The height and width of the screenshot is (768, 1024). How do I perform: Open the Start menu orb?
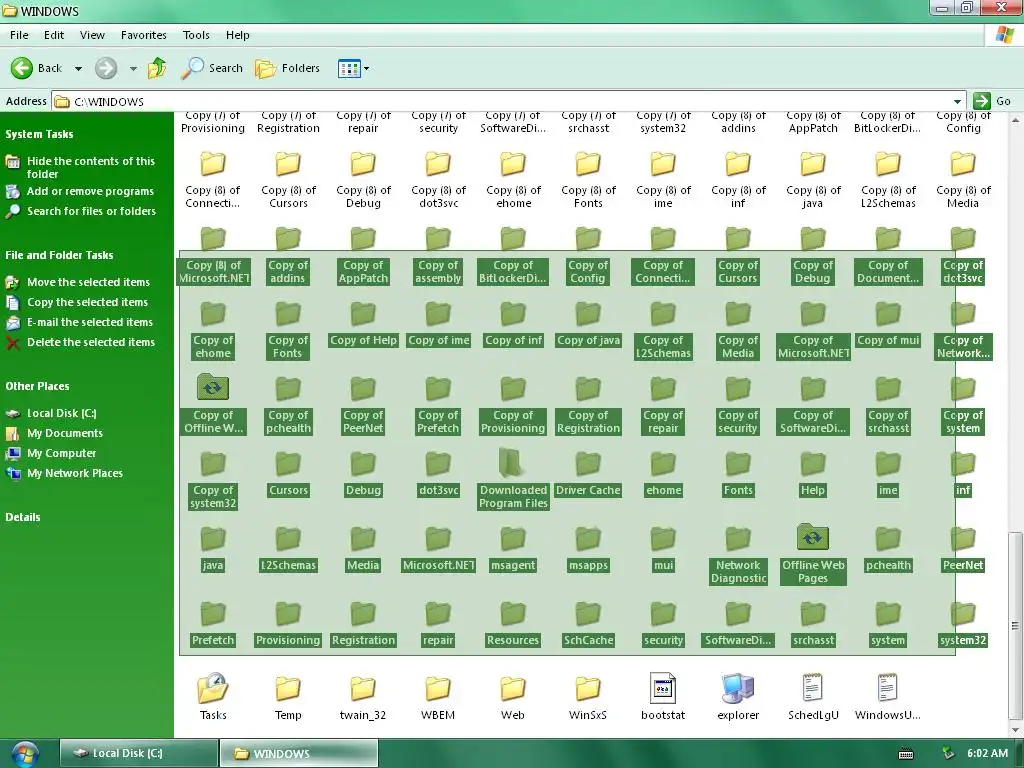(25, 754)
